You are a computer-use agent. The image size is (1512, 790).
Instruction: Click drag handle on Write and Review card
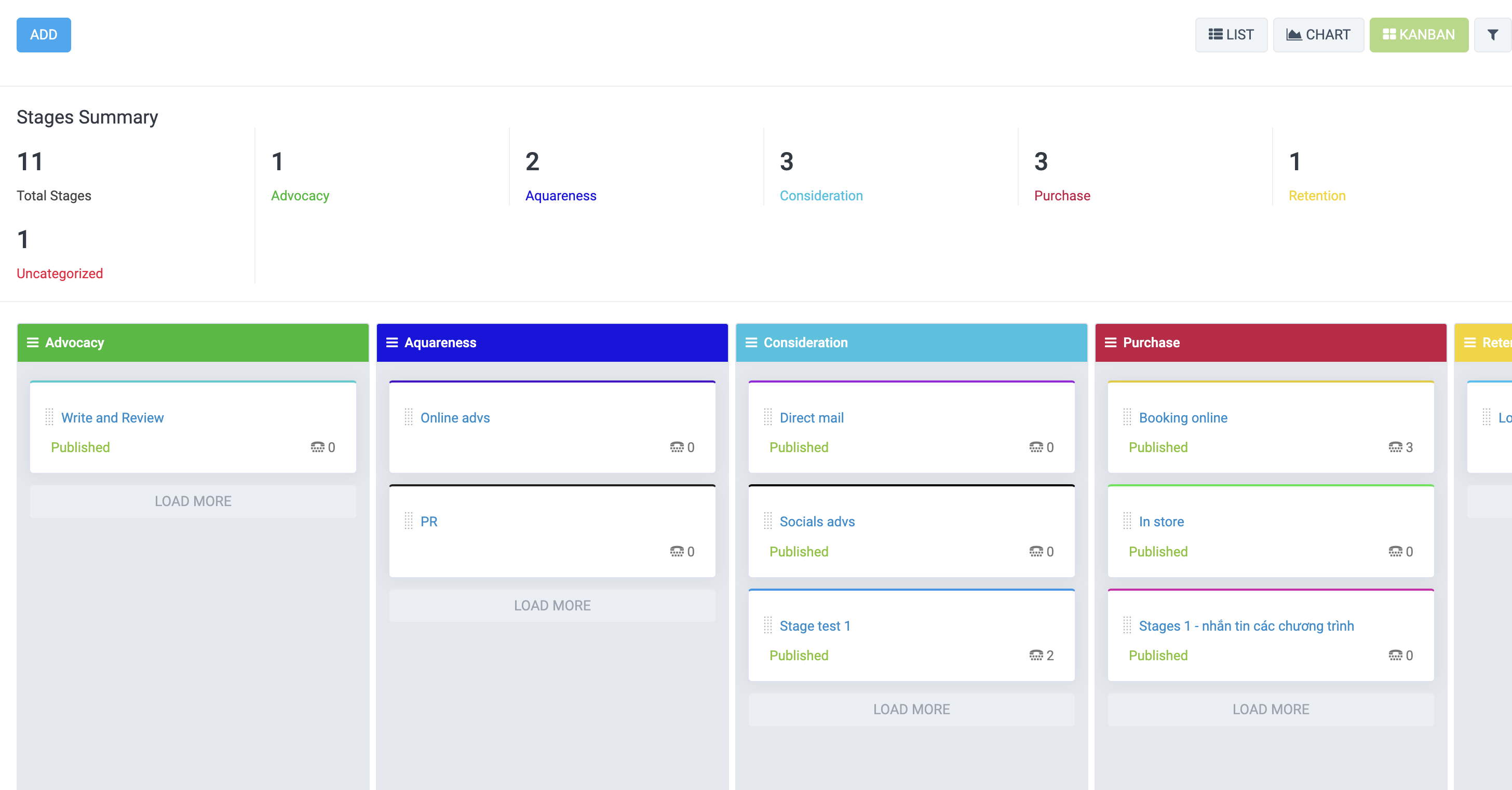coord(49,417)
